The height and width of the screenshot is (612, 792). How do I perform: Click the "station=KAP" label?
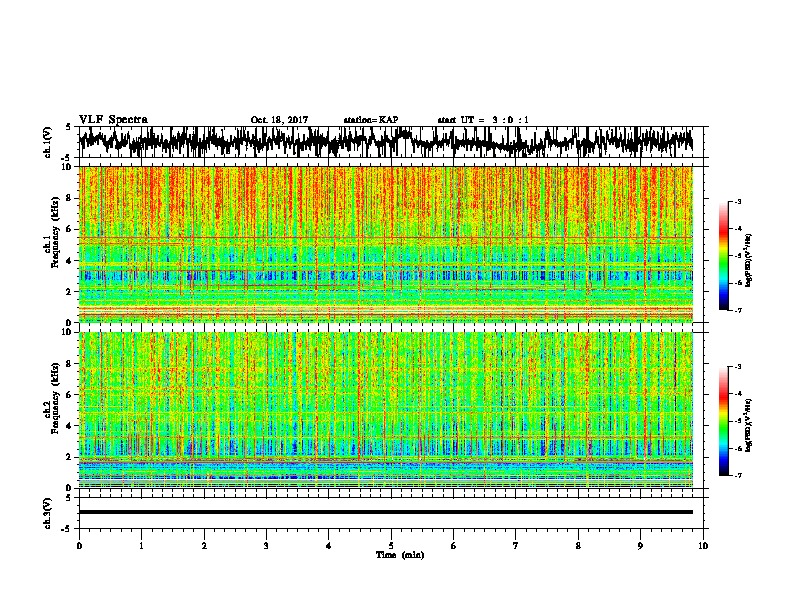click(371, 120)
